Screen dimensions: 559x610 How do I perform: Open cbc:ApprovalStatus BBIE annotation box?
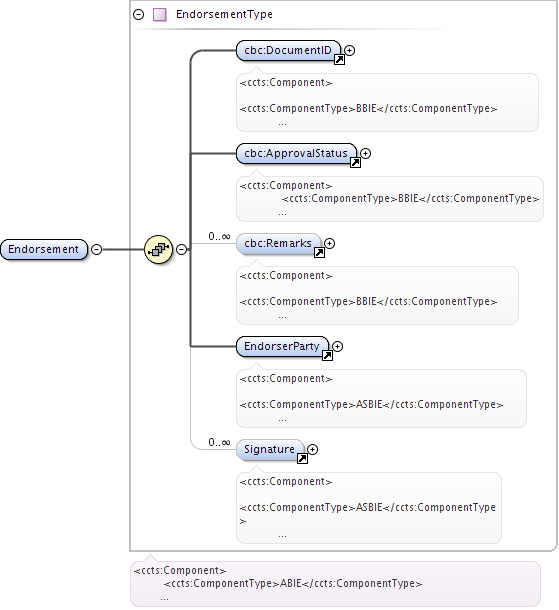(x=390, y=199)
